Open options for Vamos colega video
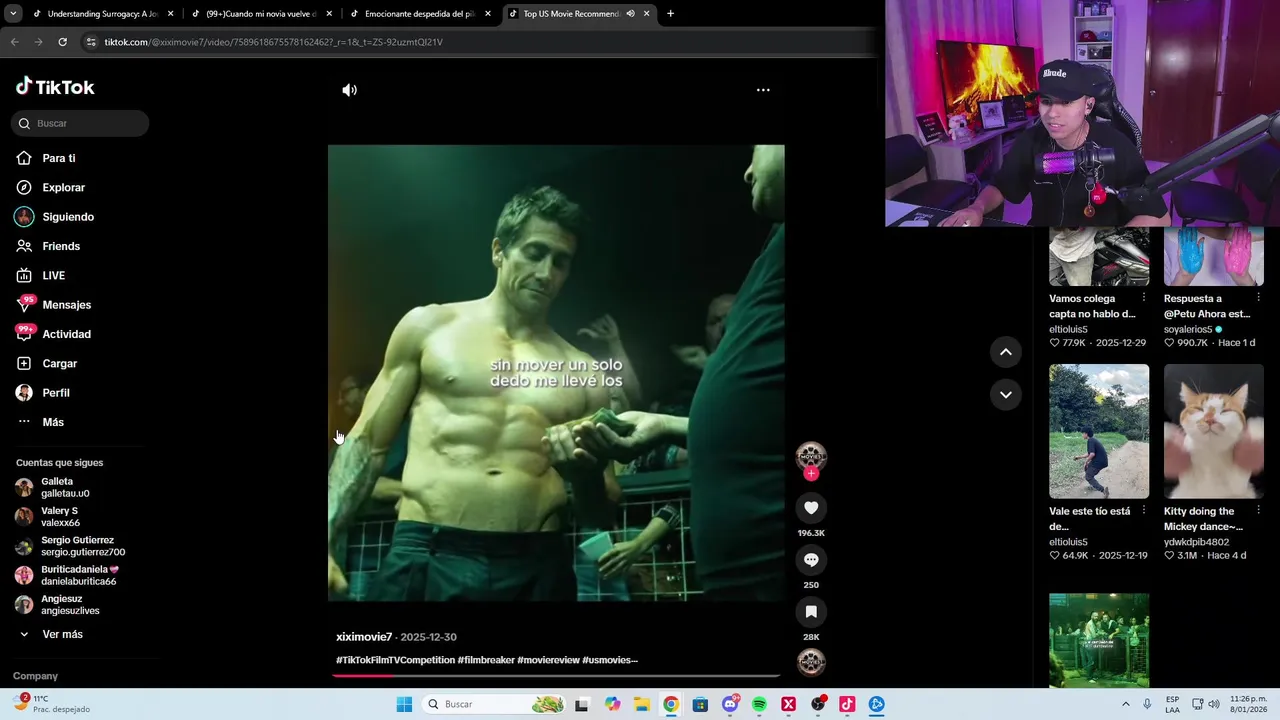 point(1144,298)
